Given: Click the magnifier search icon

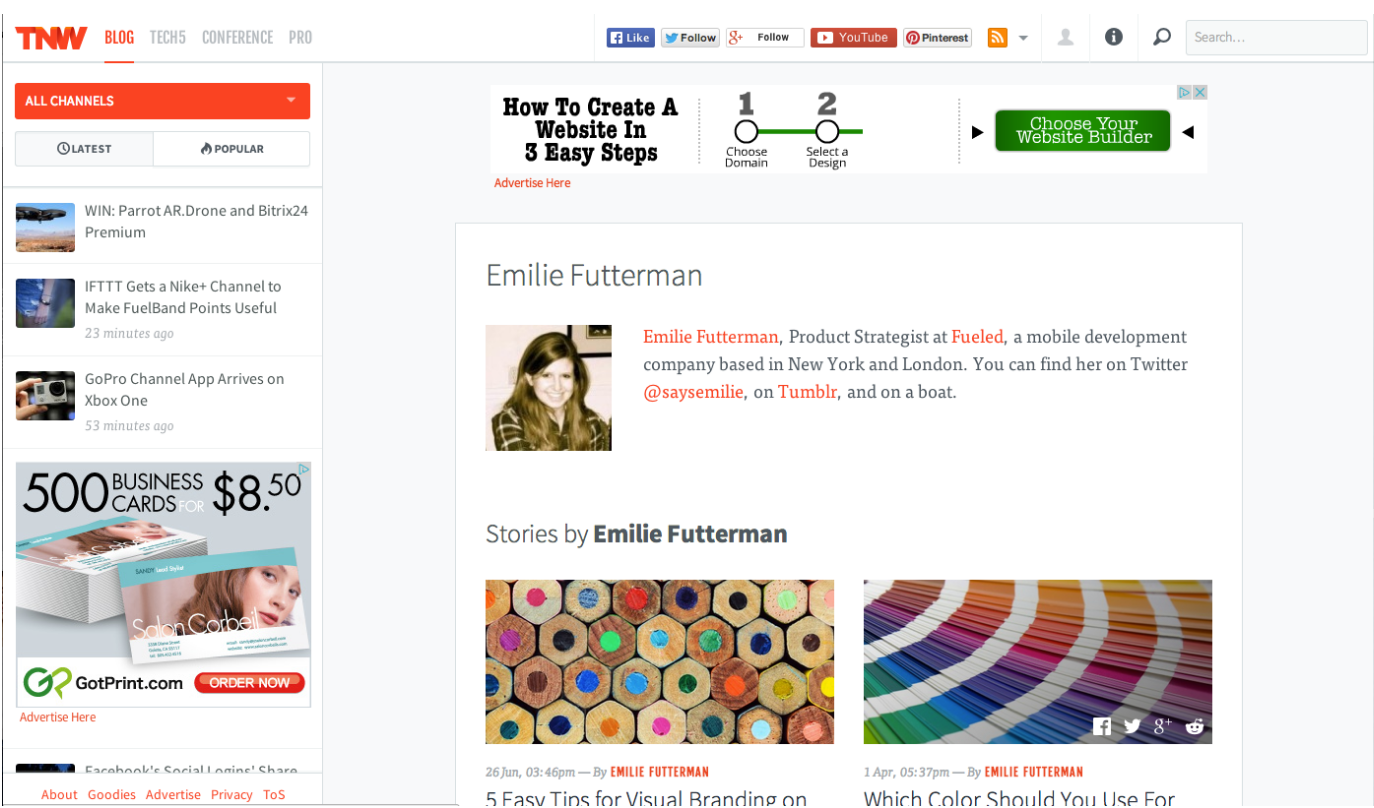Looking at the screenshot, I should 1161,37.
